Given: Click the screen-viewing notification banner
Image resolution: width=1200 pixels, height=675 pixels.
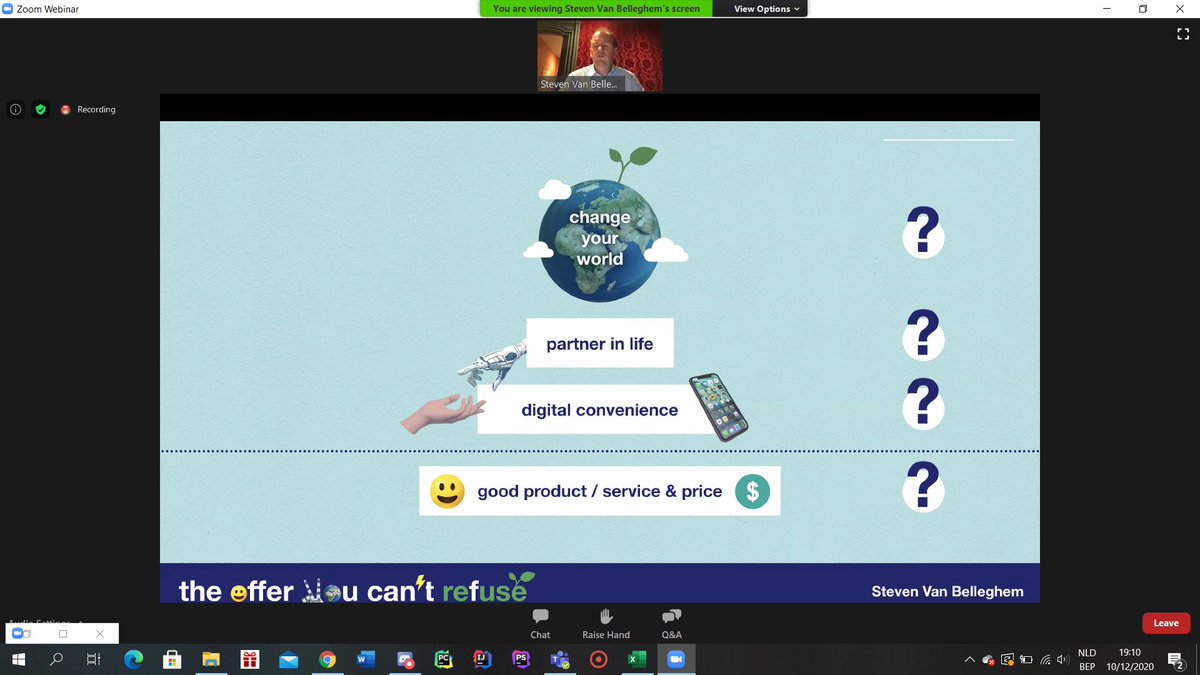Looking at the screenshot, I should click(596, 9).
